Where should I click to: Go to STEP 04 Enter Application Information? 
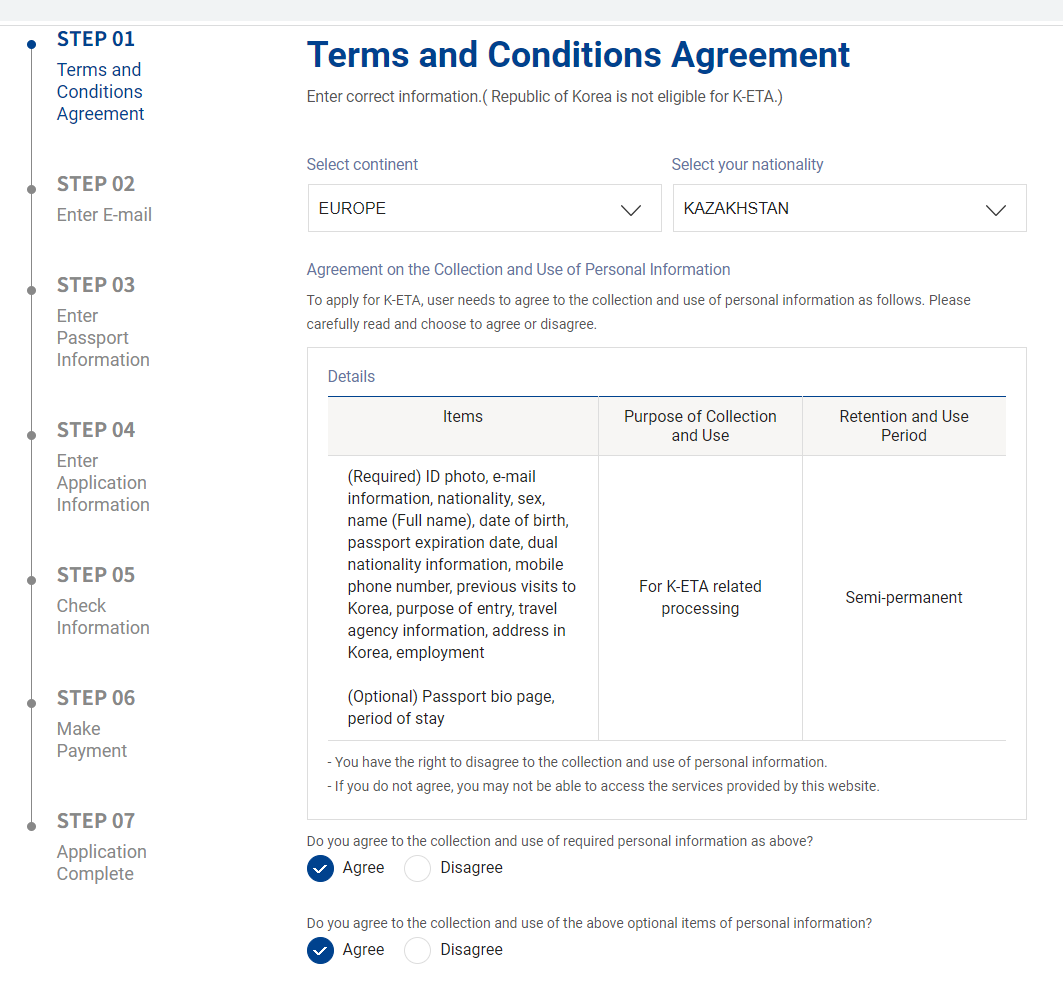tap(103, 467)
